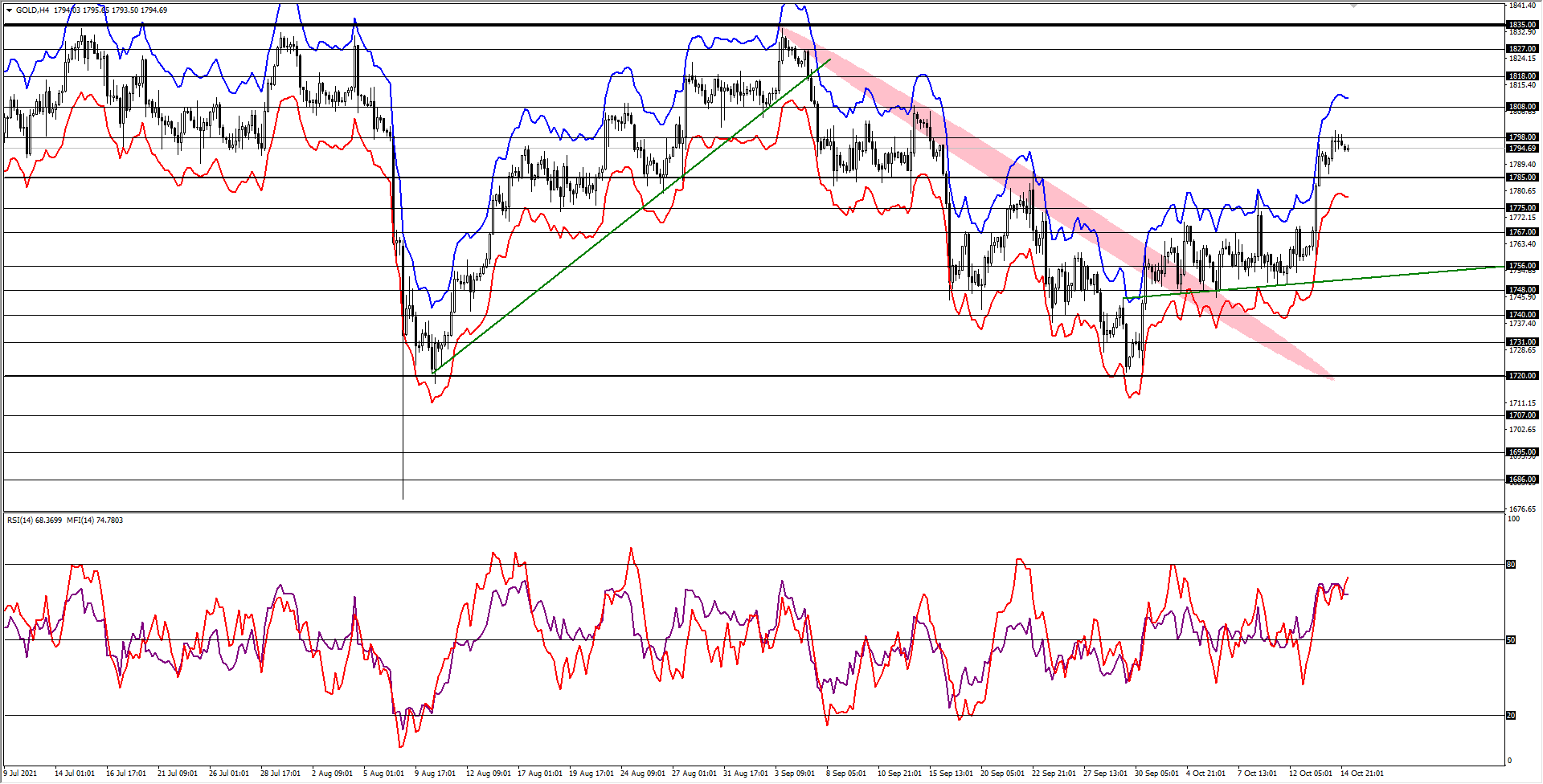Click the 28 Jul 17:01 time label
The image size is (1543, 784).
click(x=280, y=774)
